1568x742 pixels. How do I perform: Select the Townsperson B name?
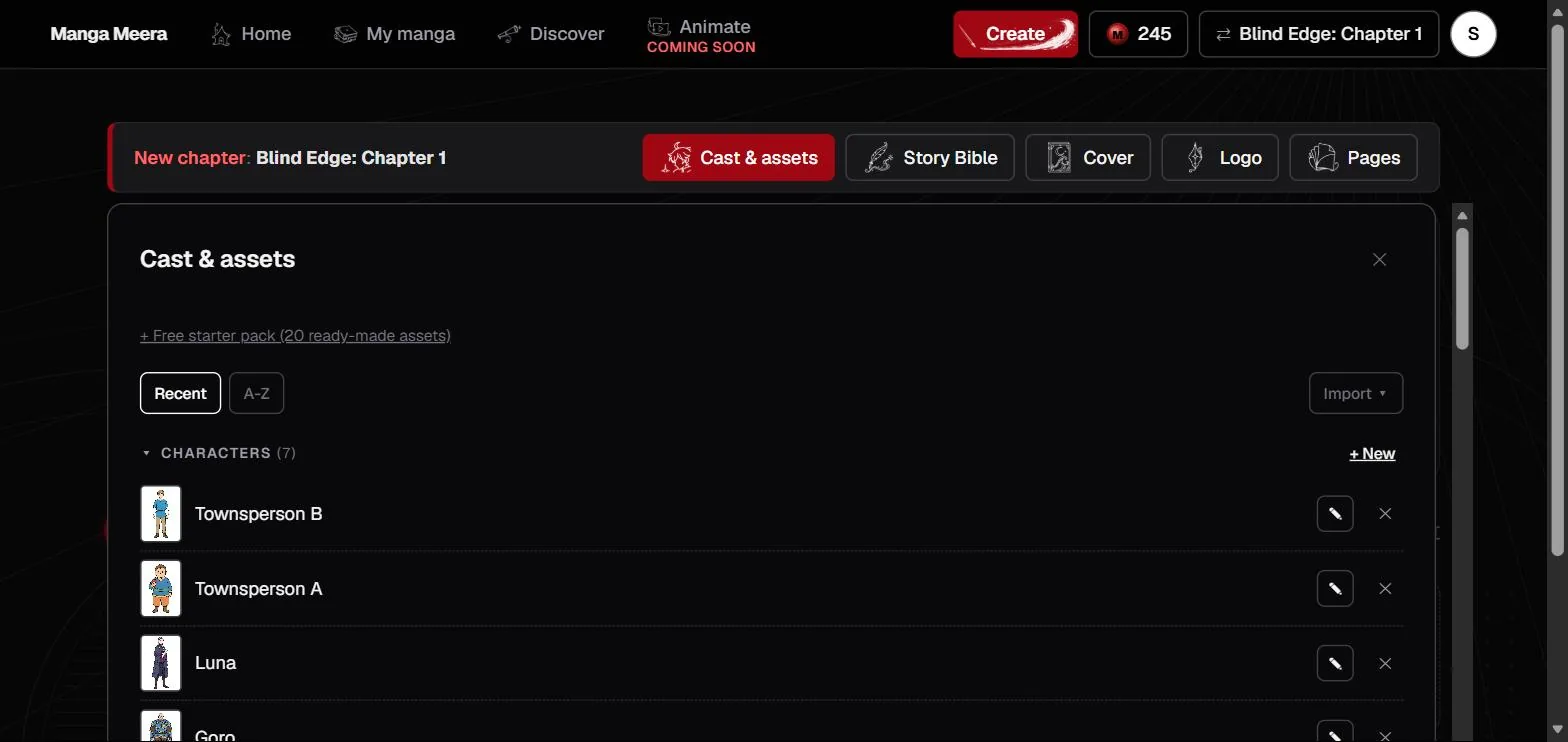(258, 514)
